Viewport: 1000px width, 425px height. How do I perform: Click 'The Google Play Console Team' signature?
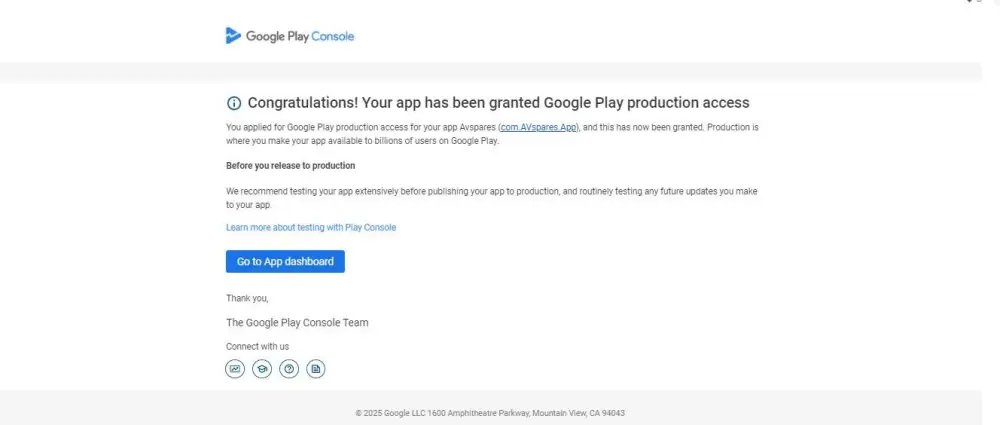point(297,323)
